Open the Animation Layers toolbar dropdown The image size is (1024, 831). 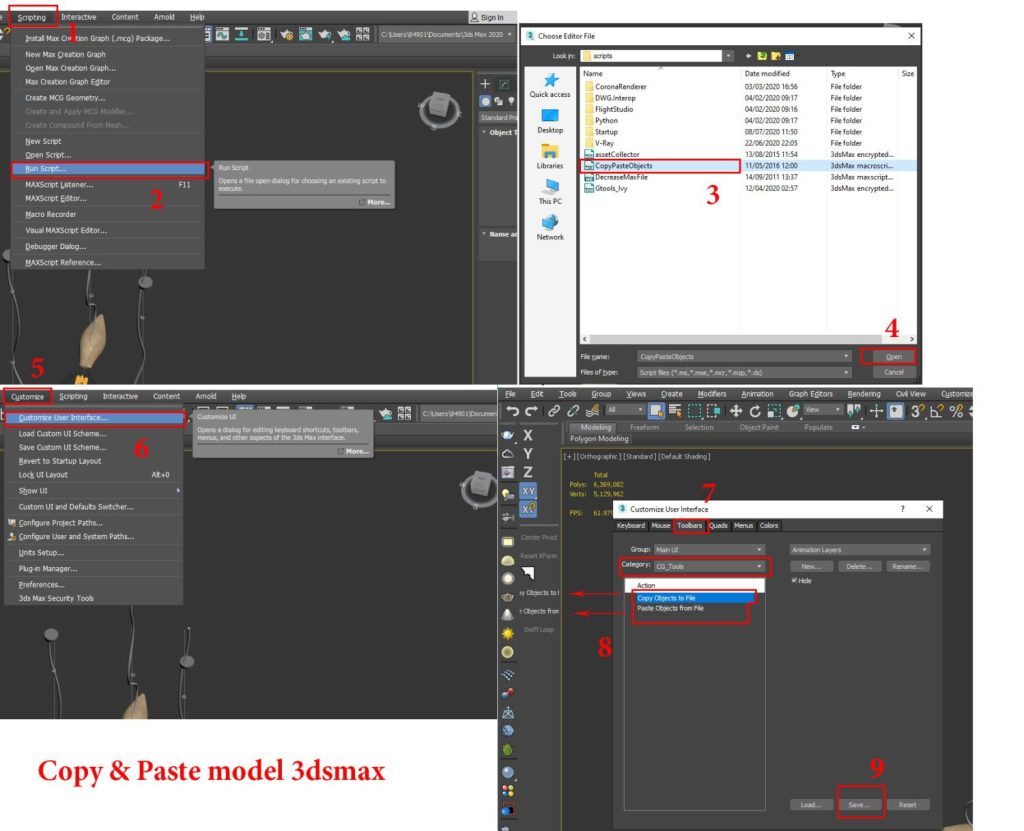859,549
